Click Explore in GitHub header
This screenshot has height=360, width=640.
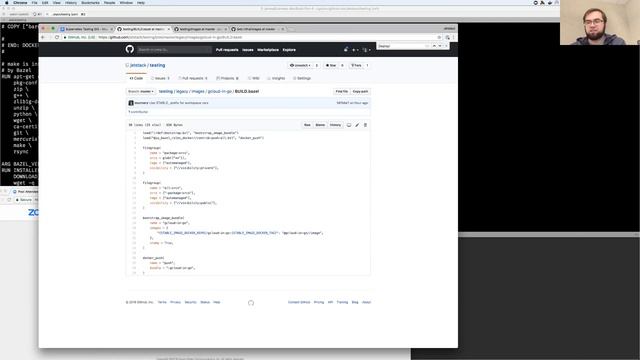click(289, 50)
